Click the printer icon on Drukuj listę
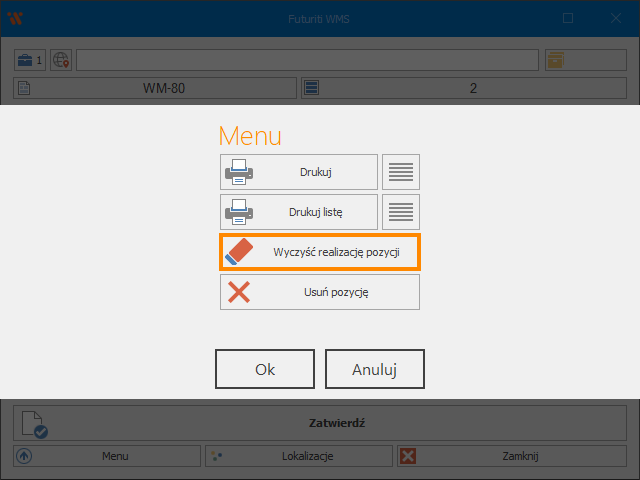 click(239, 212)
